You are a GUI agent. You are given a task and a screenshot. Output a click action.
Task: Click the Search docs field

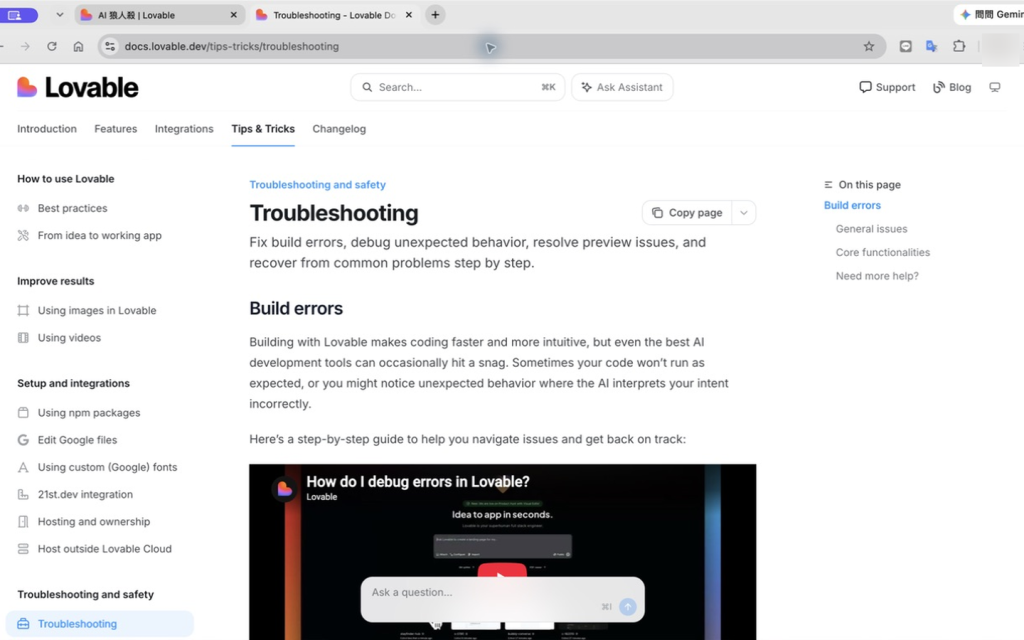coord(457,87)
